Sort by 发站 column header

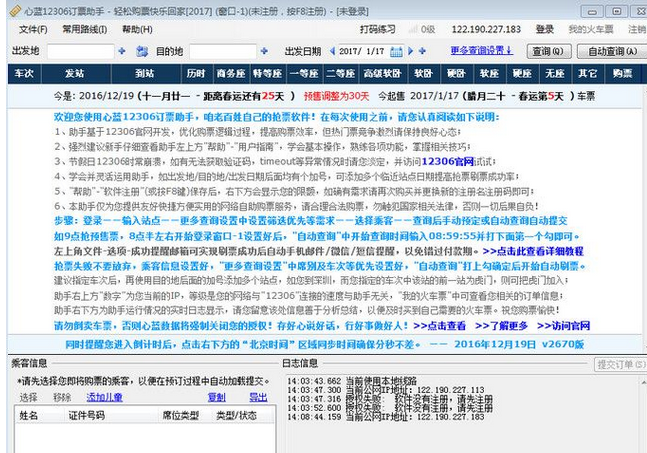coord(75,74)
